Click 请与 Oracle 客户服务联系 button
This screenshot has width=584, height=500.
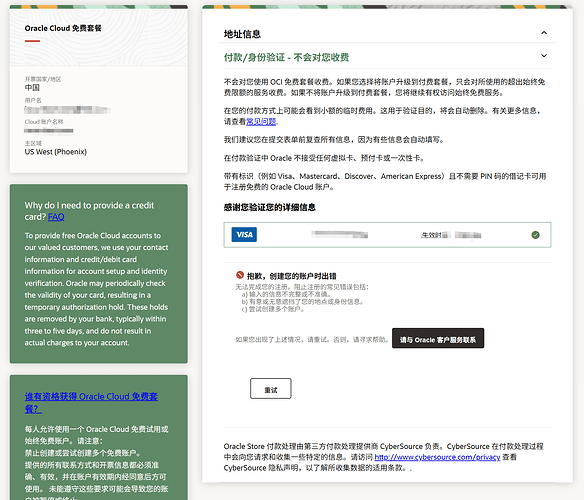pyautogui.click(x=438, y=338)
